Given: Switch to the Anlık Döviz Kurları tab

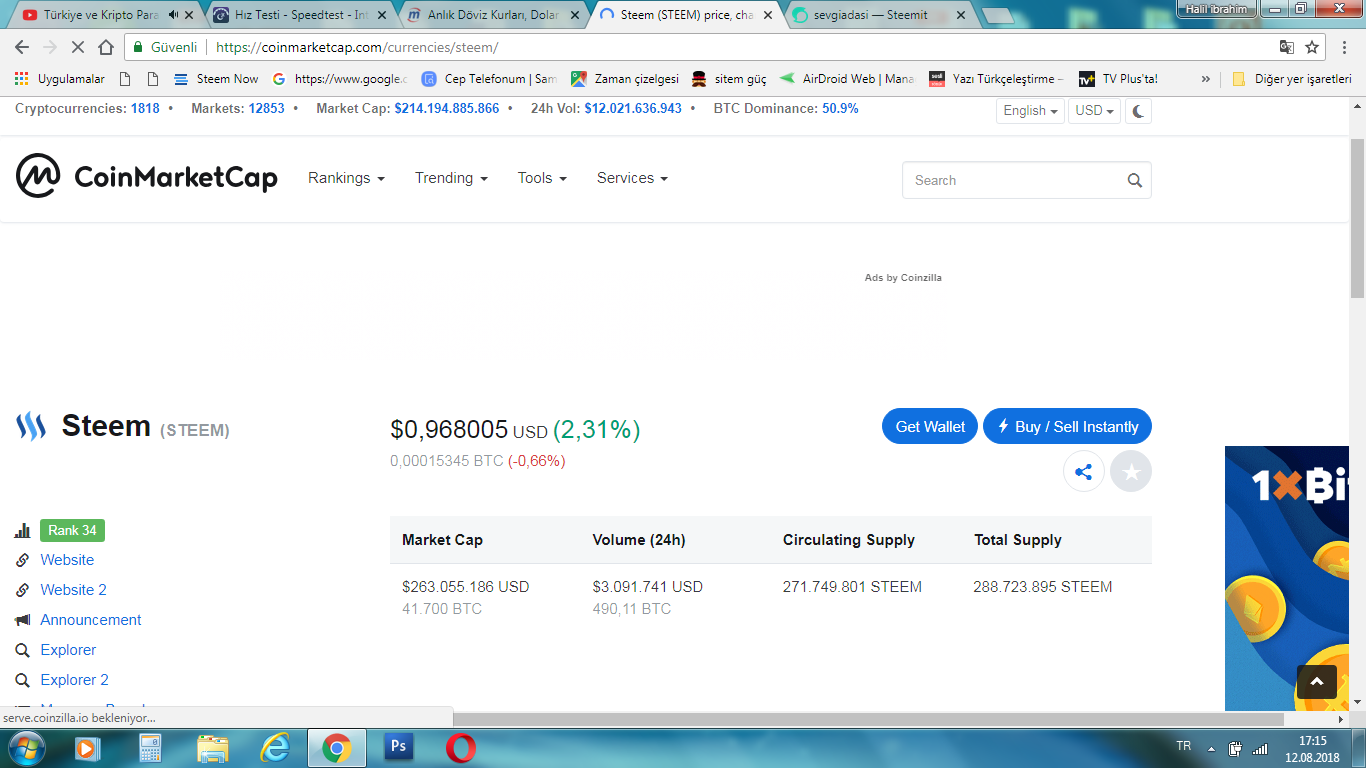Looking at the screenshot, I should (493, 15).
